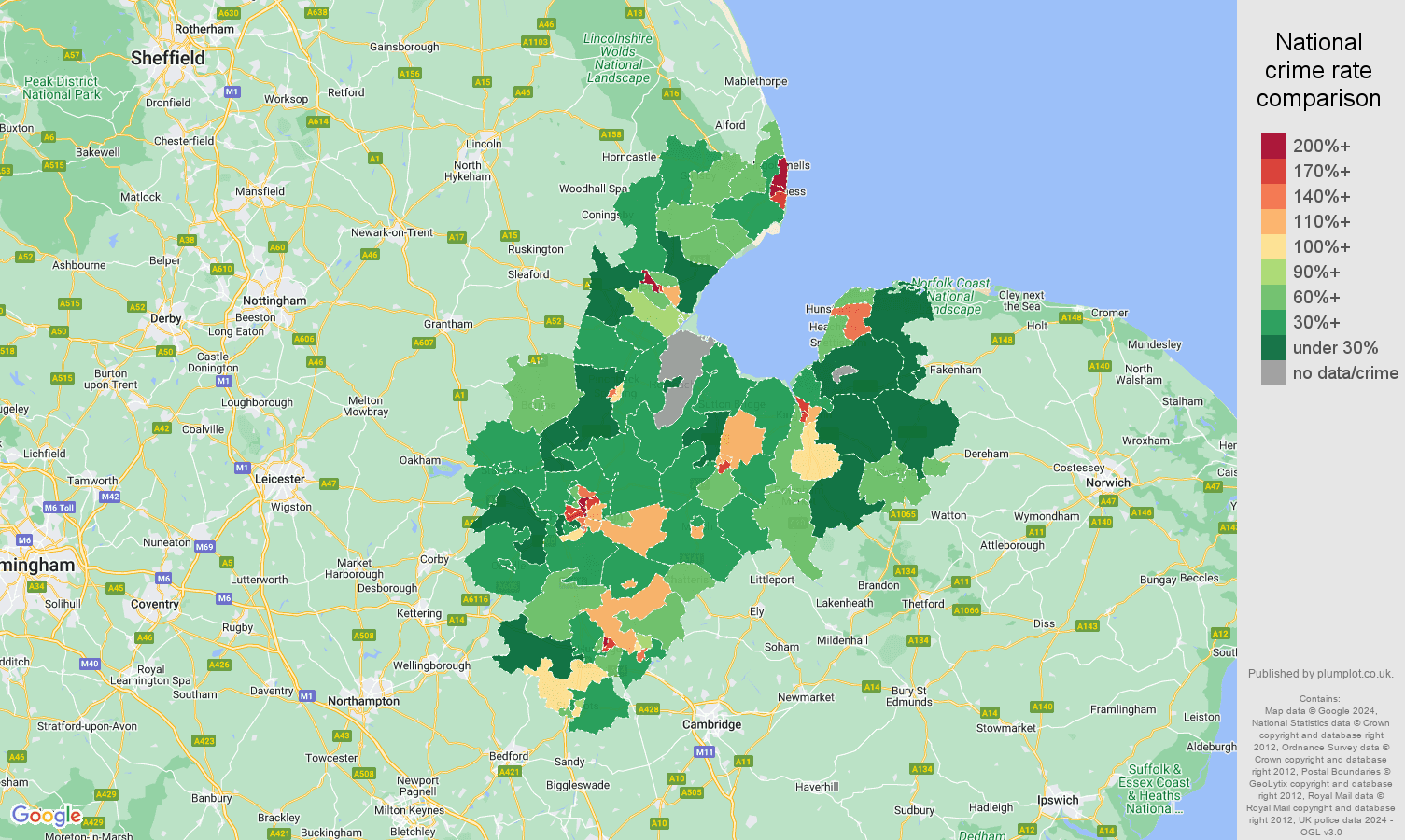Click the Kettering town label
Viewport: 1405px width, 840px height.
pyautogui.click(x=419, y=613)
